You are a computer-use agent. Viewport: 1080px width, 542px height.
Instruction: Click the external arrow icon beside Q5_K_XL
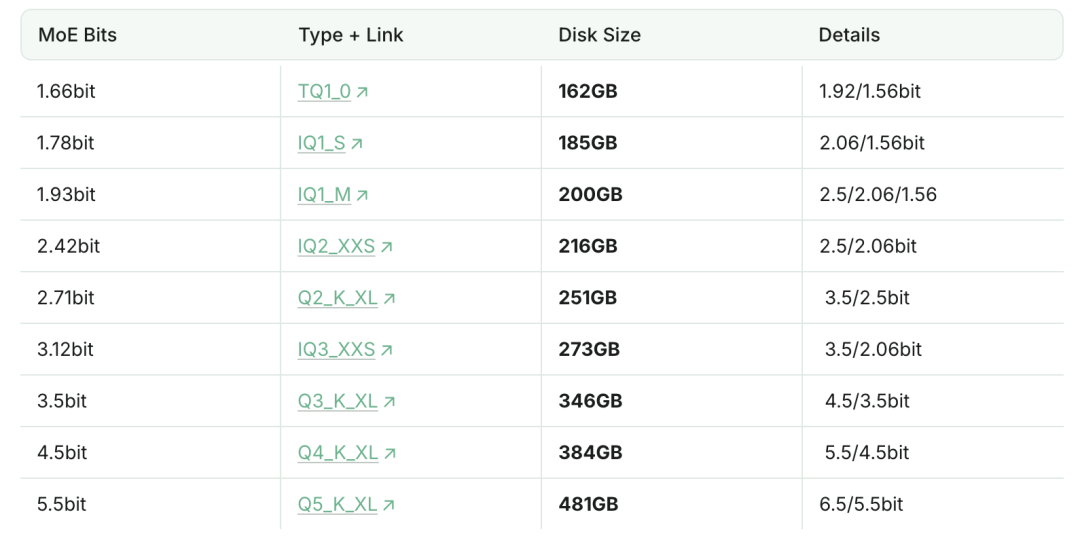tap(388, 505)
